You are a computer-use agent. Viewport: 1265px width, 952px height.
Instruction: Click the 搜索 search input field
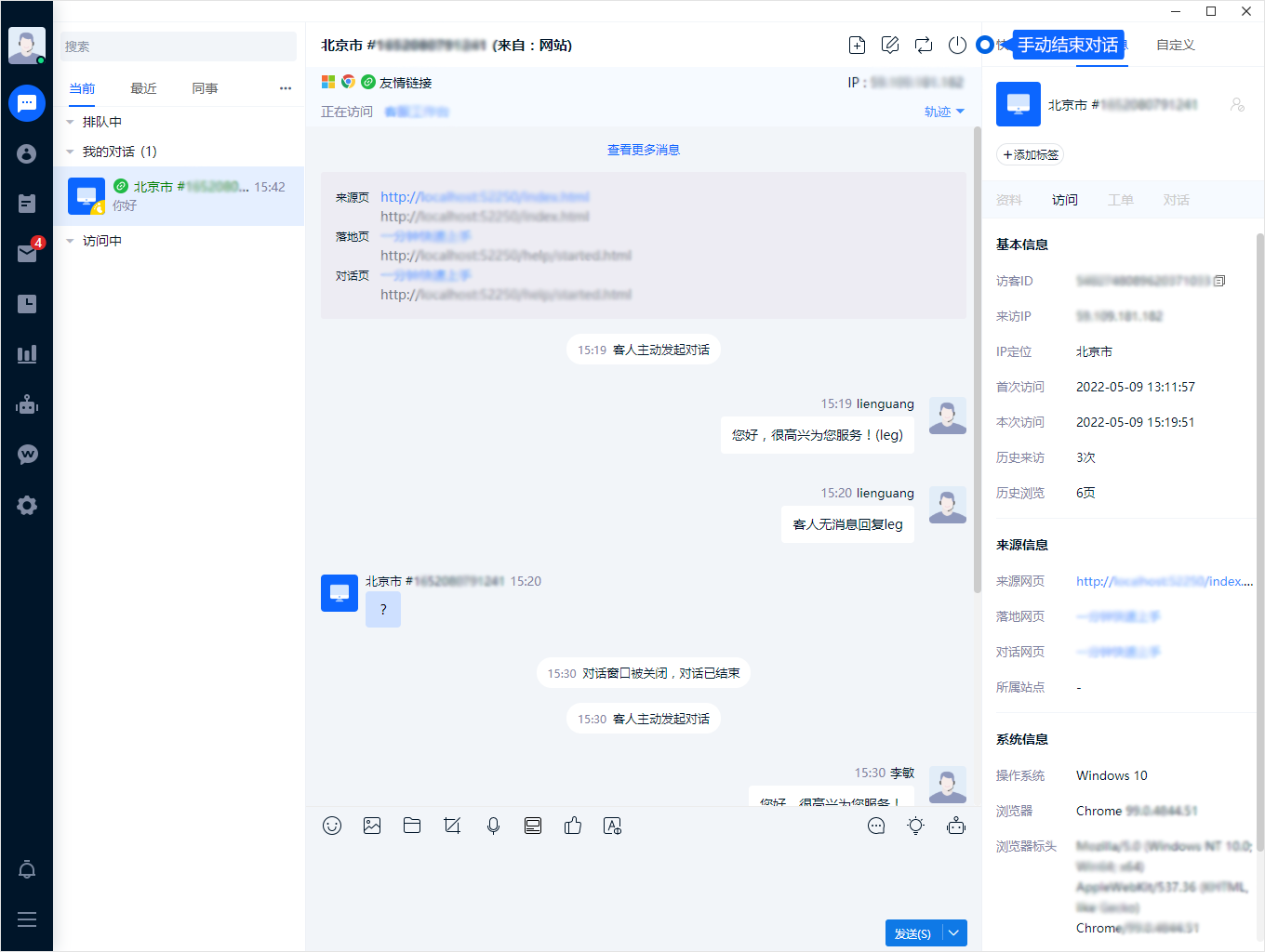tap(179, 46)
